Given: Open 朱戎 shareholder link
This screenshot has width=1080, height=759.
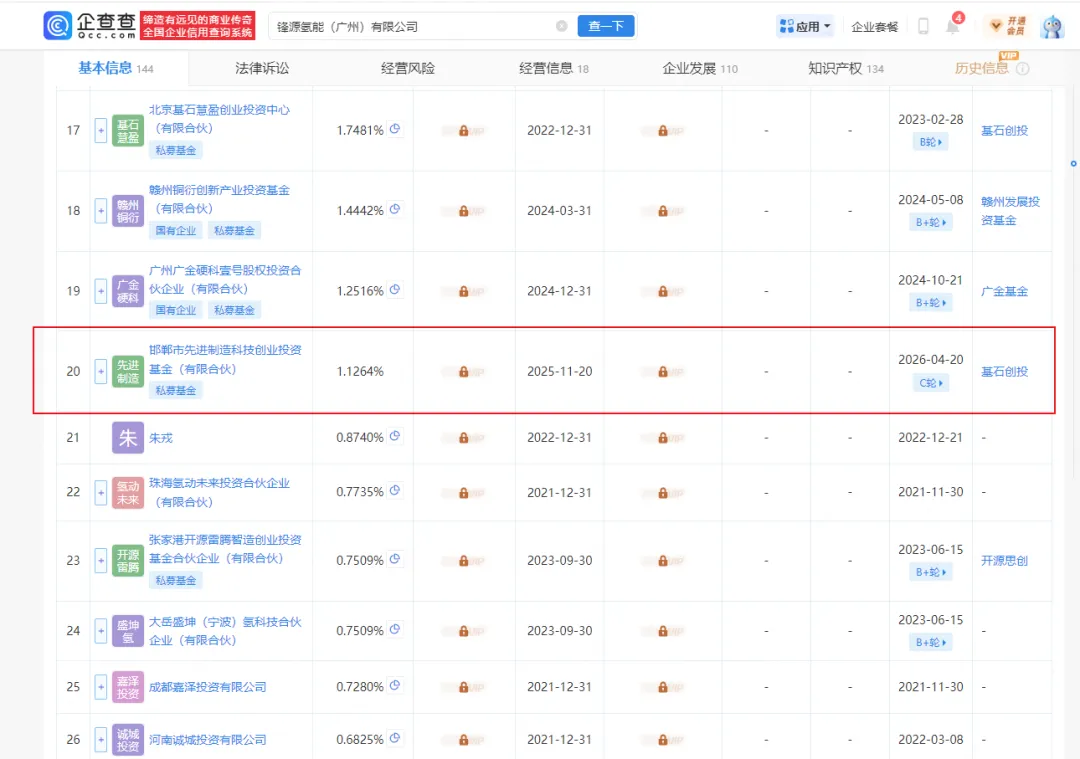Looking at the screenshot, I should [x=160, y=438].
